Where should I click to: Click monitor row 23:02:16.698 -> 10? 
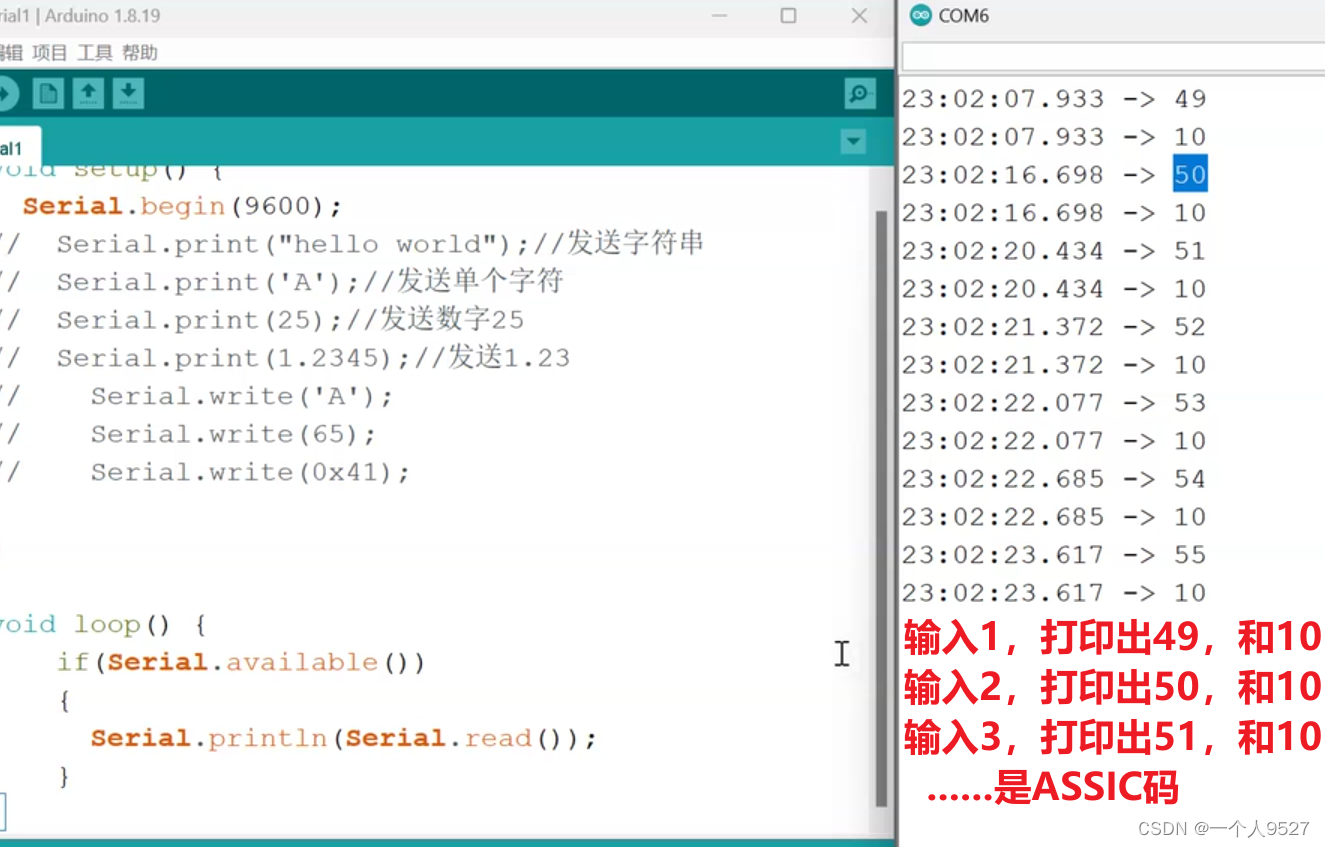coord(1054,213)
